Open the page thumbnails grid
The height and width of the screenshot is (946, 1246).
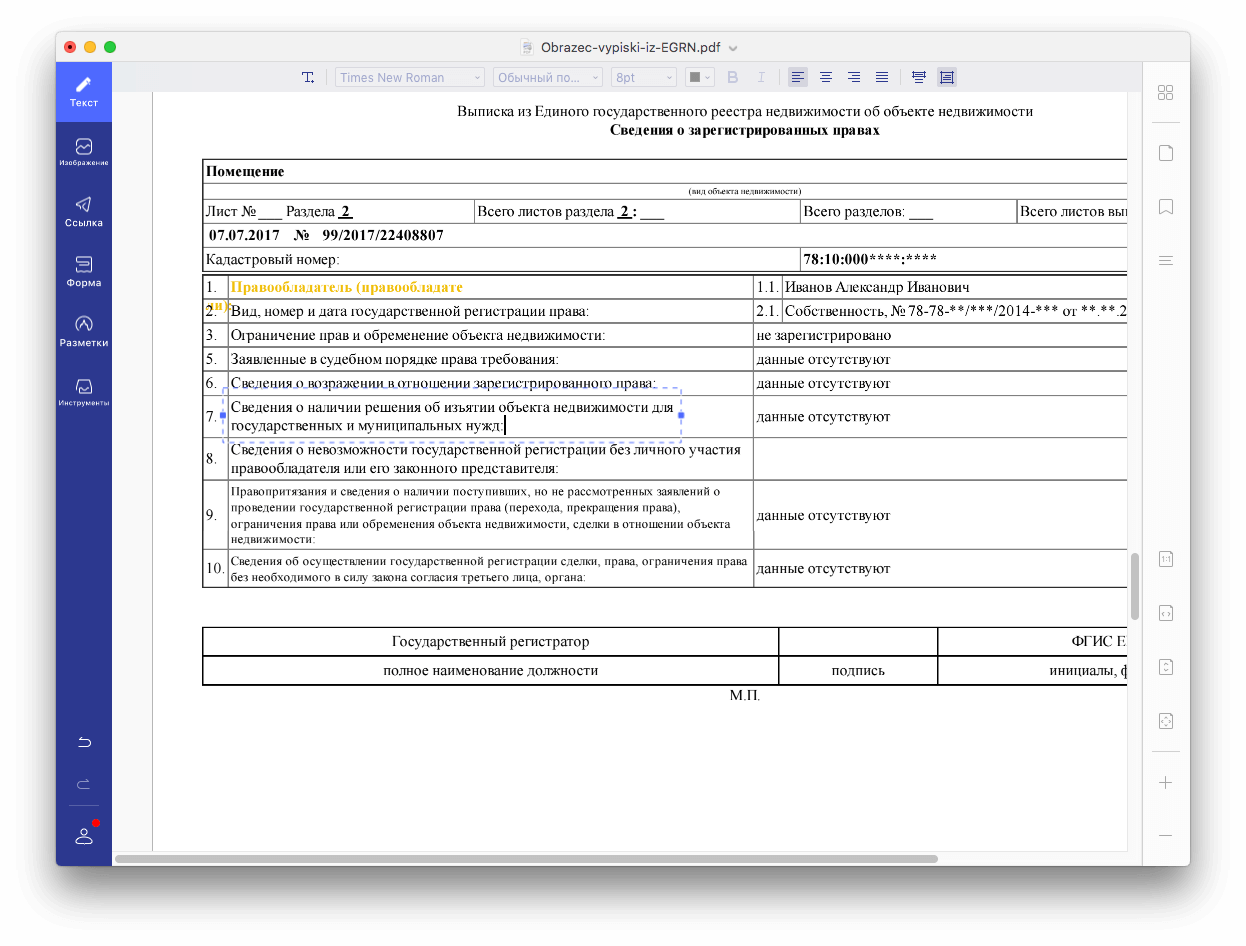pyautogui.click(x=1165, y=93)
